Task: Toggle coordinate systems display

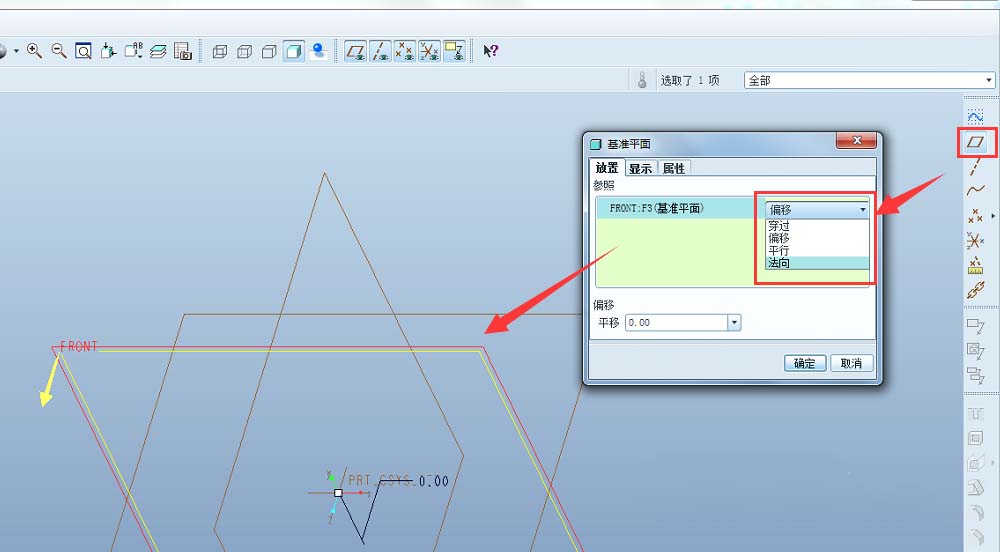Action: coord(429,51)
